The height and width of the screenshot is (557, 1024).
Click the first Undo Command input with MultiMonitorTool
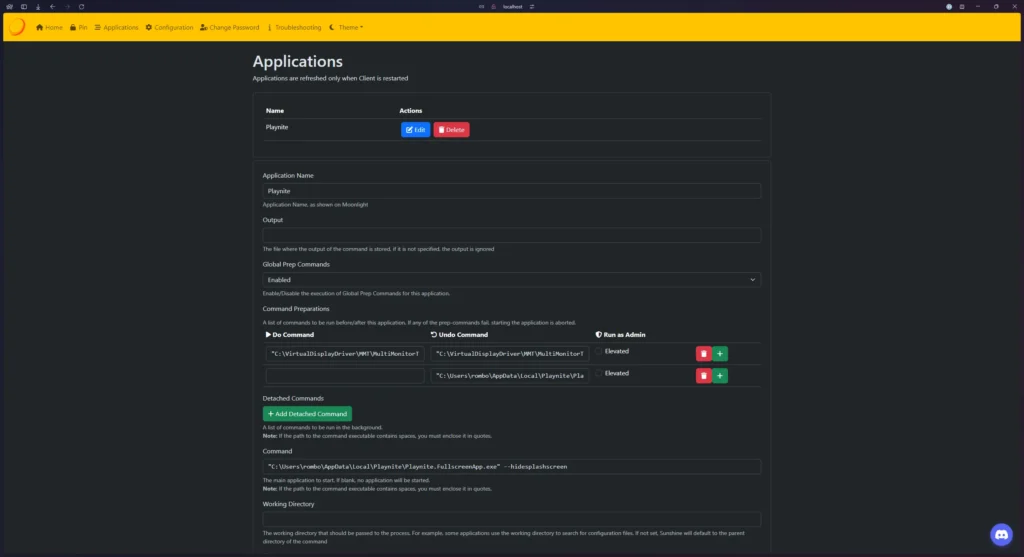pos(509,353)
